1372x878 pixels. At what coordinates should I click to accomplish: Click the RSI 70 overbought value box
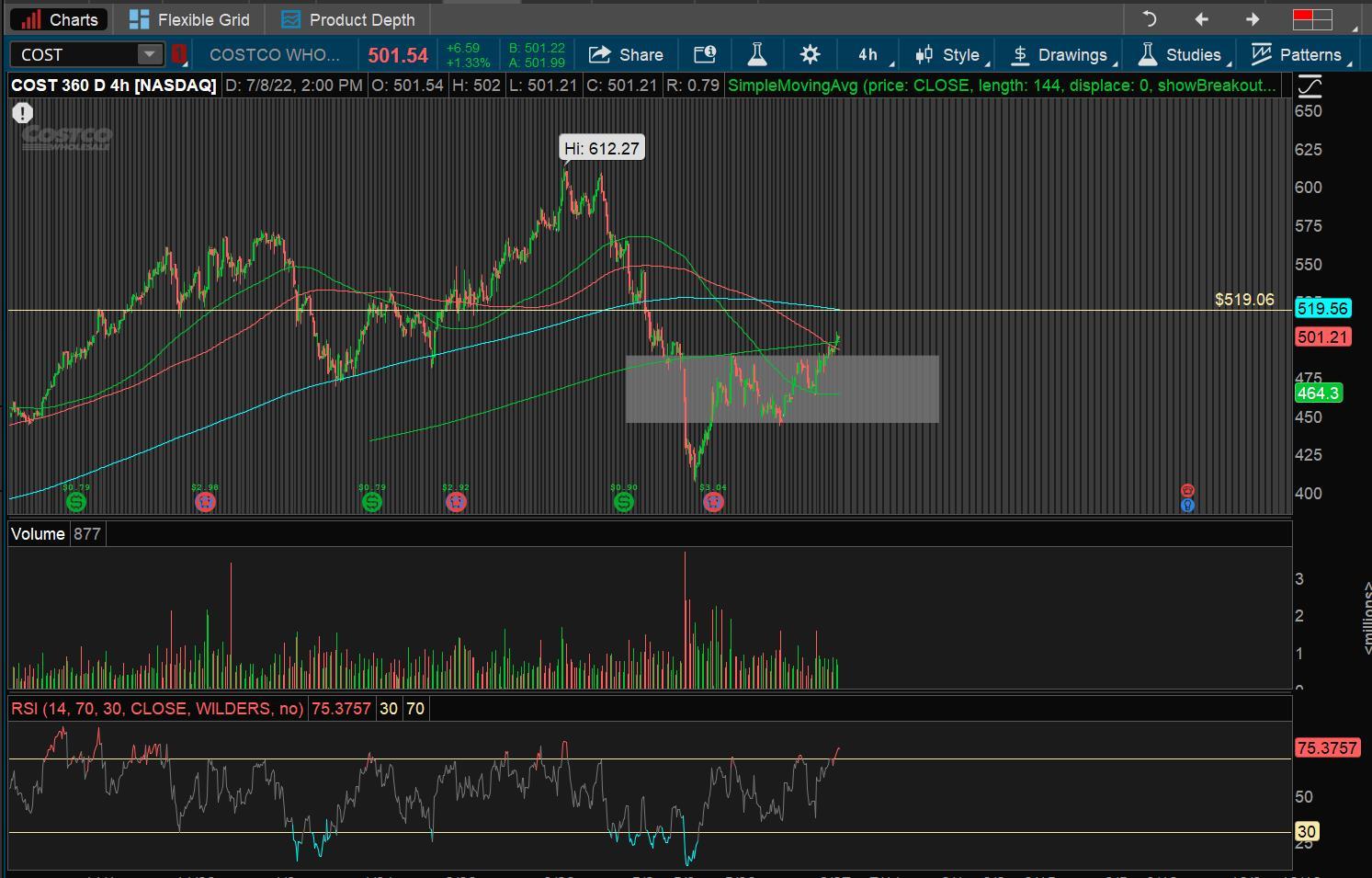[x=415, y=709]
